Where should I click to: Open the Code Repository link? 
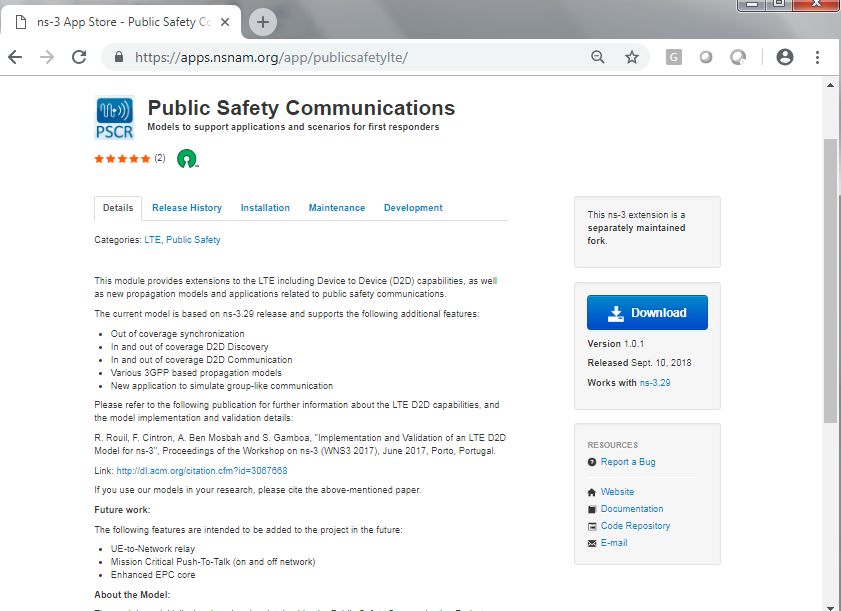click(x=636, y=526)
